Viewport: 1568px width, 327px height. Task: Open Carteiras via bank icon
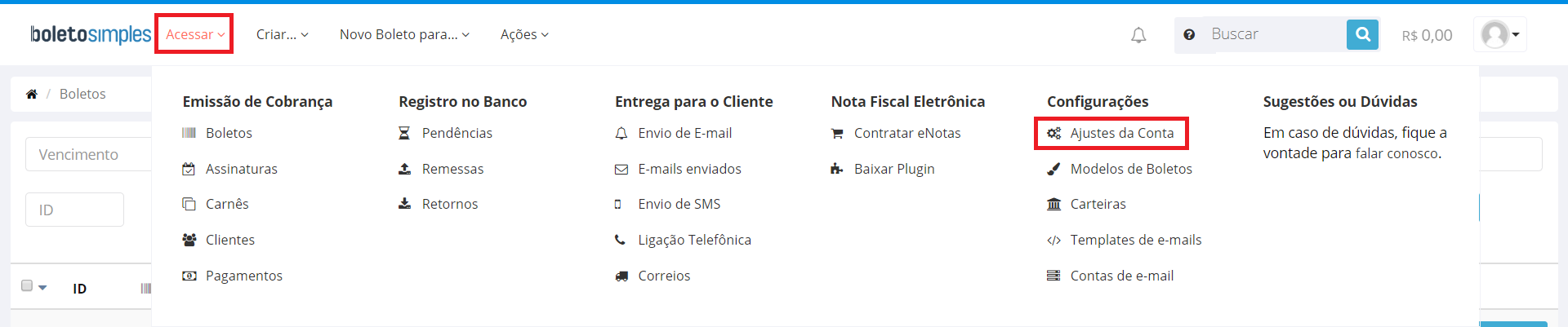(x=1054, y=204)
